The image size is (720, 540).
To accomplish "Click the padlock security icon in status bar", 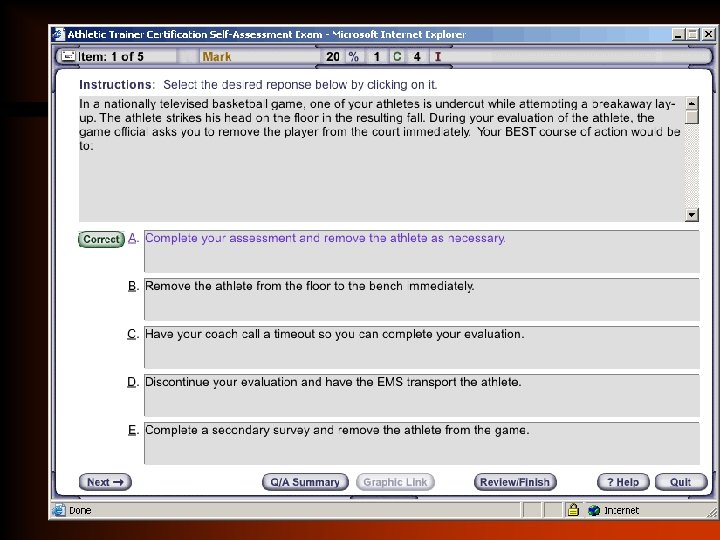I will 573,510.
